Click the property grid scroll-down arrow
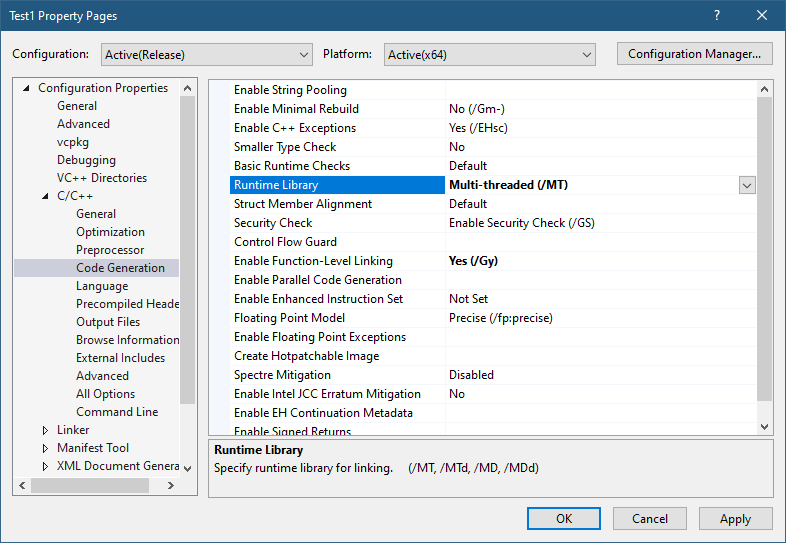This screenshot has height=543, width=786. (x=765, y=426)
